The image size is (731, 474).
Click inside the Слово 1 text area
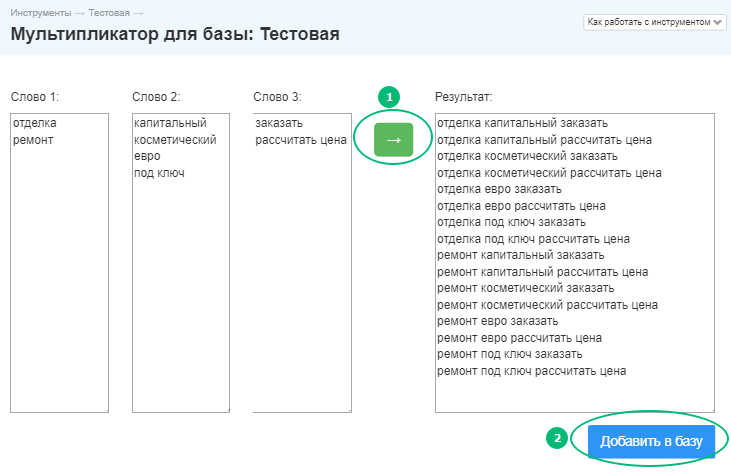point(60,263)
